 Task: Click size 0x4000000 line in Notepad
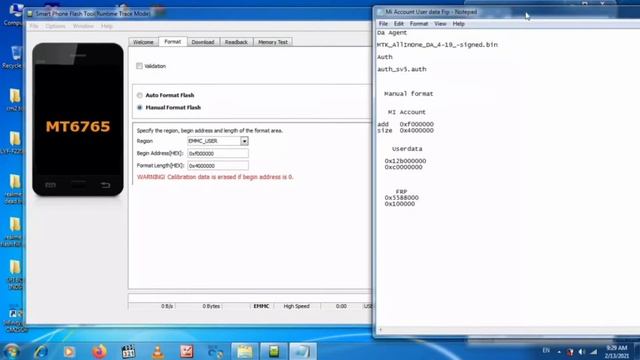405,131
